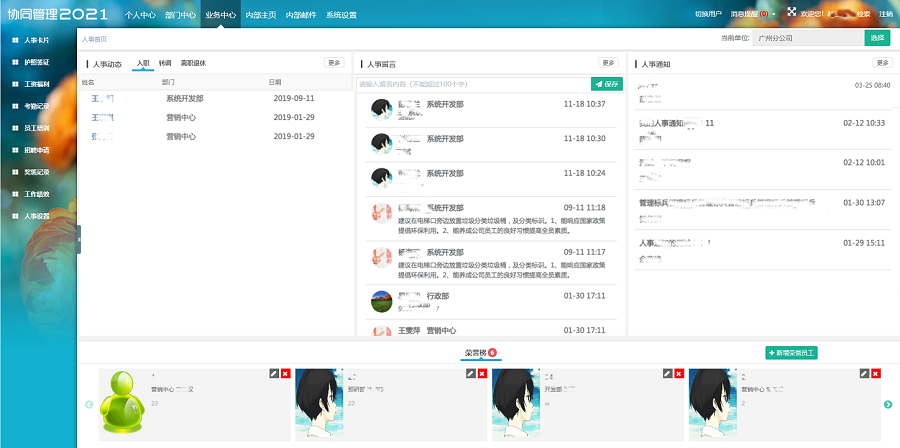Expand the 消息提醒 dropdown

(752, 14)
